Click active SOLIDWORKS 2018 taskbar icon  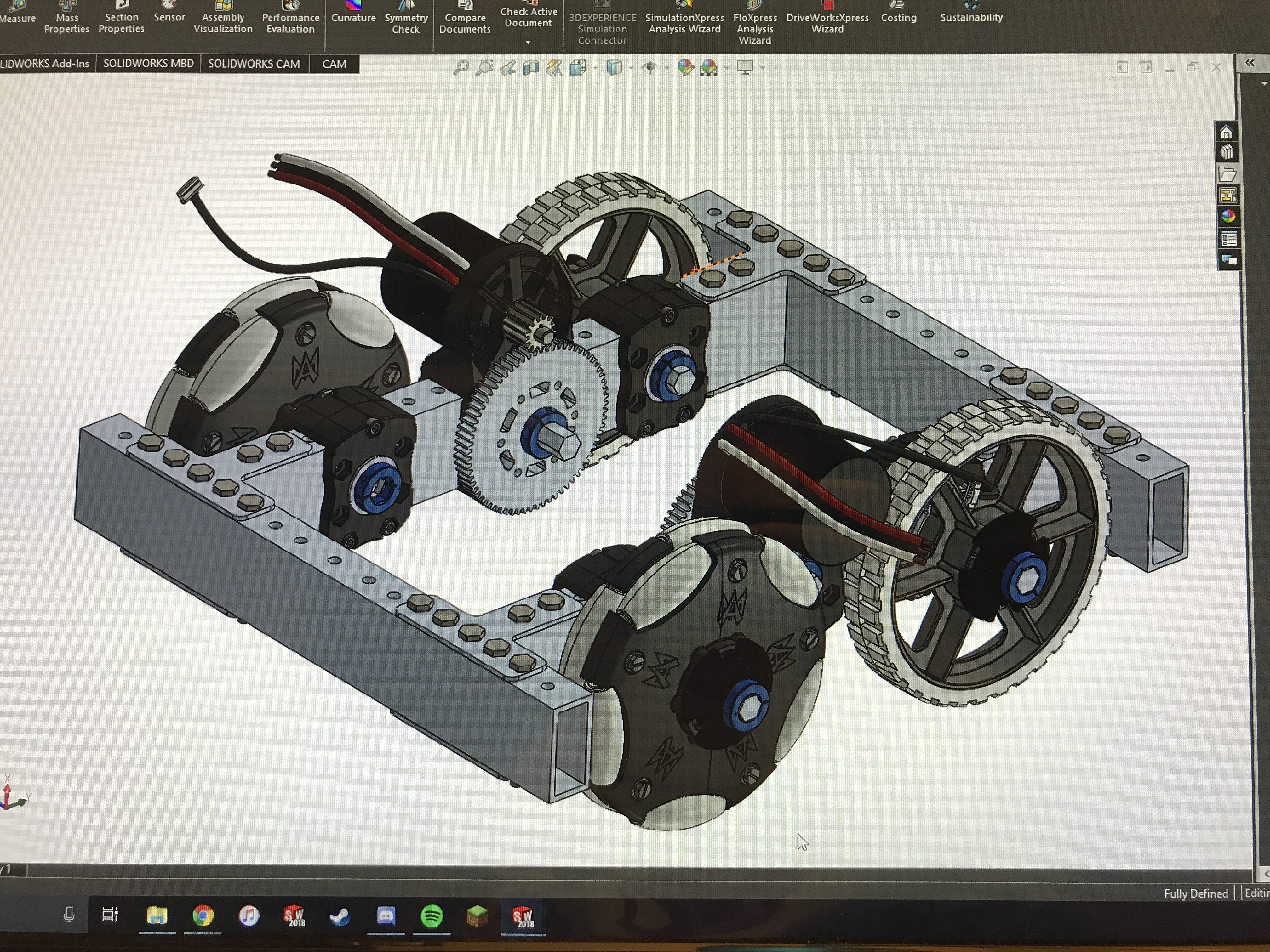tap(523, 917)
